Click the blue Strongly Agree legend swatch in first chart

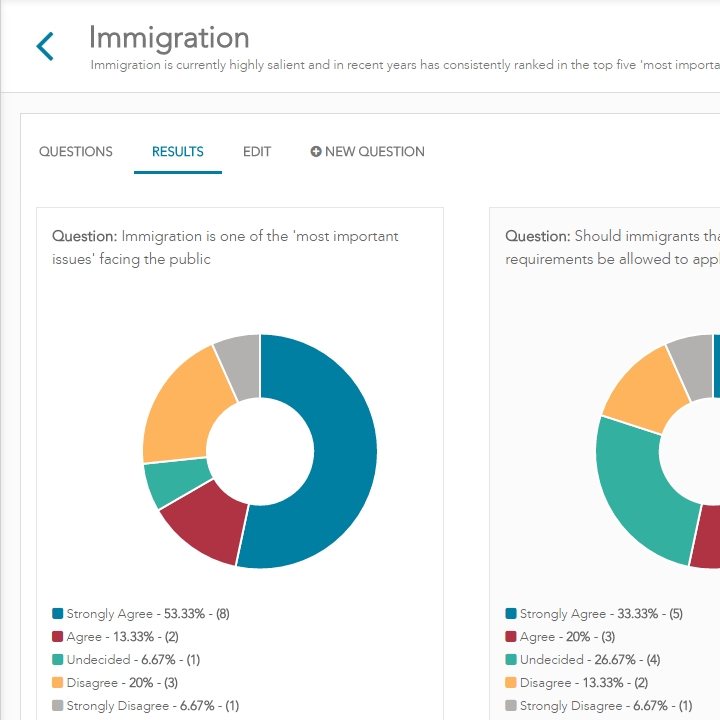(x=58, y=614)
